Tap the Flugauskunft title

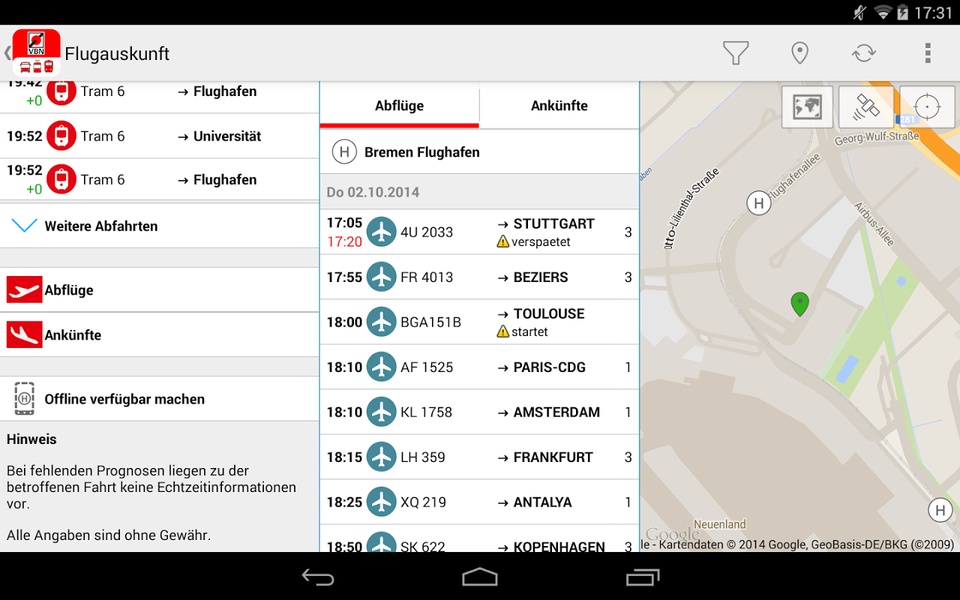(117, 54)
